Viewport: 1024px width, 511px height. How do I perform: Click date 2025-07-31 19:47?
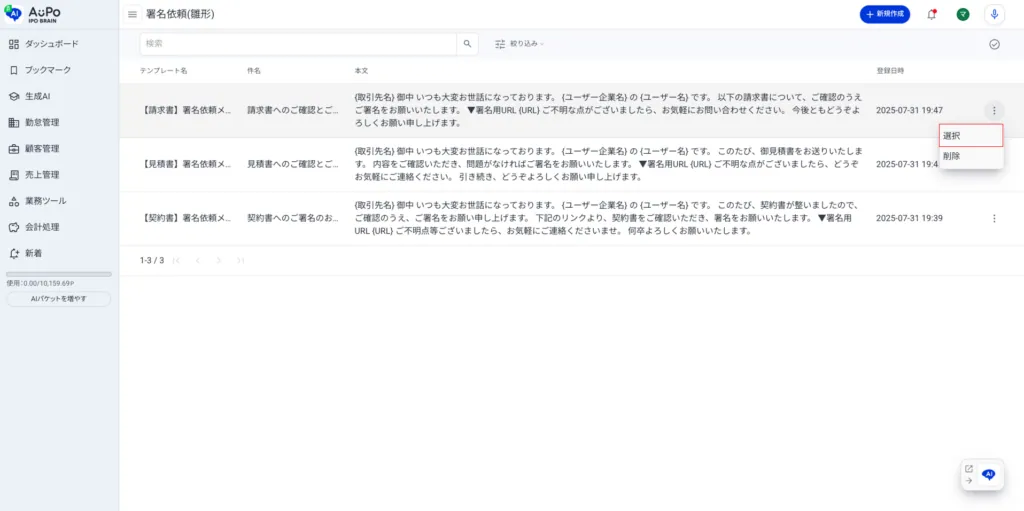[909, 110]
